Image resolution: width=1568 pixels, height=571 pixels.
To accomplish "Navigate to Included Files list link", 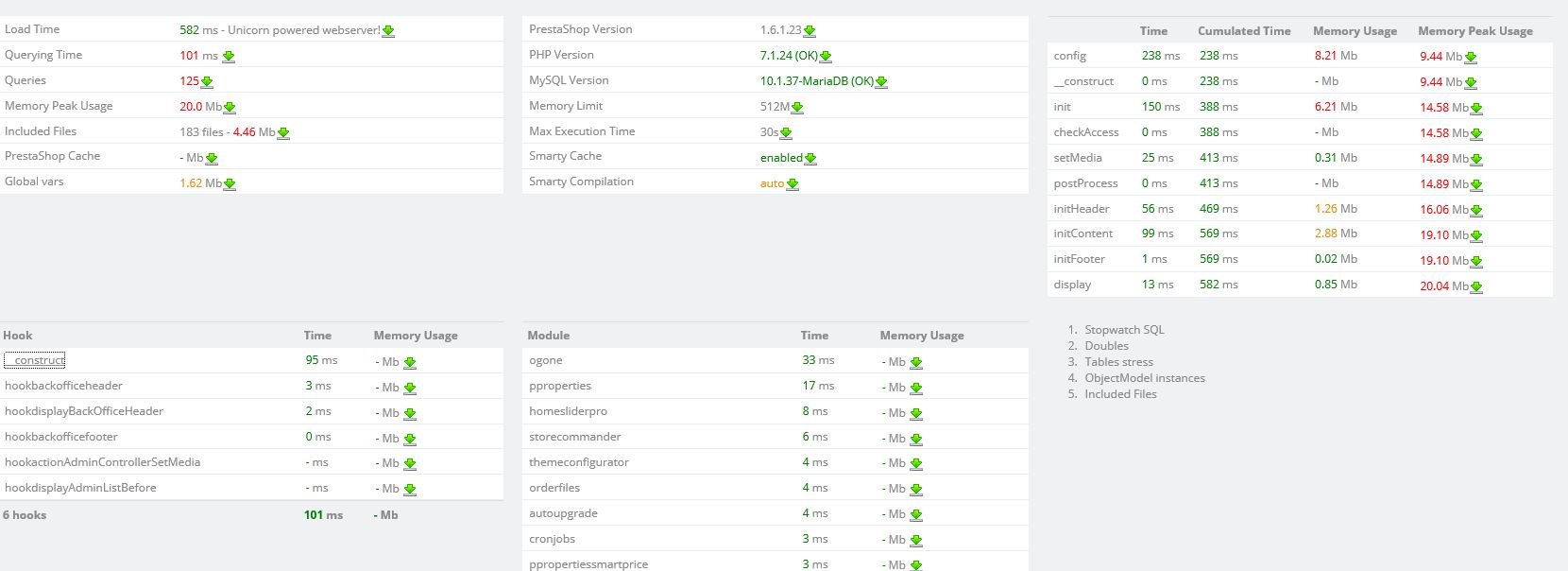I will pyautogui.click(x=1120, y=394).
